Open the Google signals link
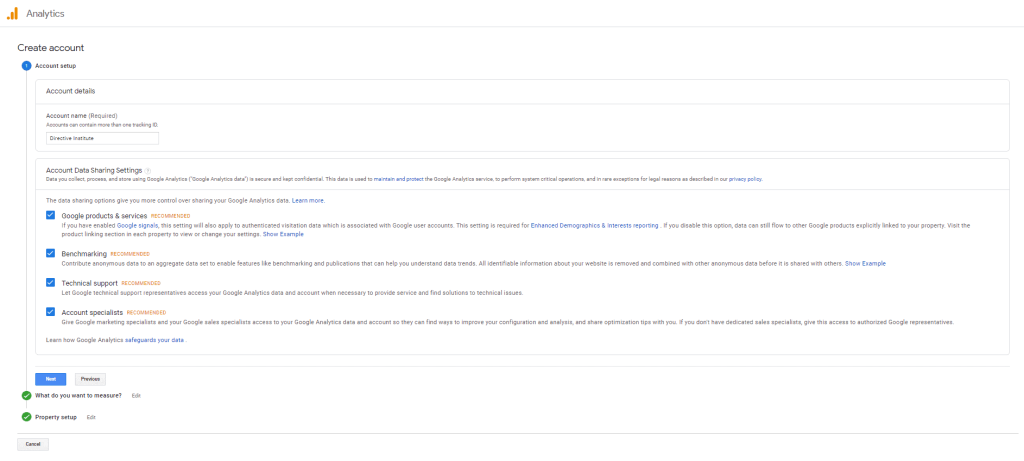This screenshot has width=1024, height=461. tap(137, 225)
